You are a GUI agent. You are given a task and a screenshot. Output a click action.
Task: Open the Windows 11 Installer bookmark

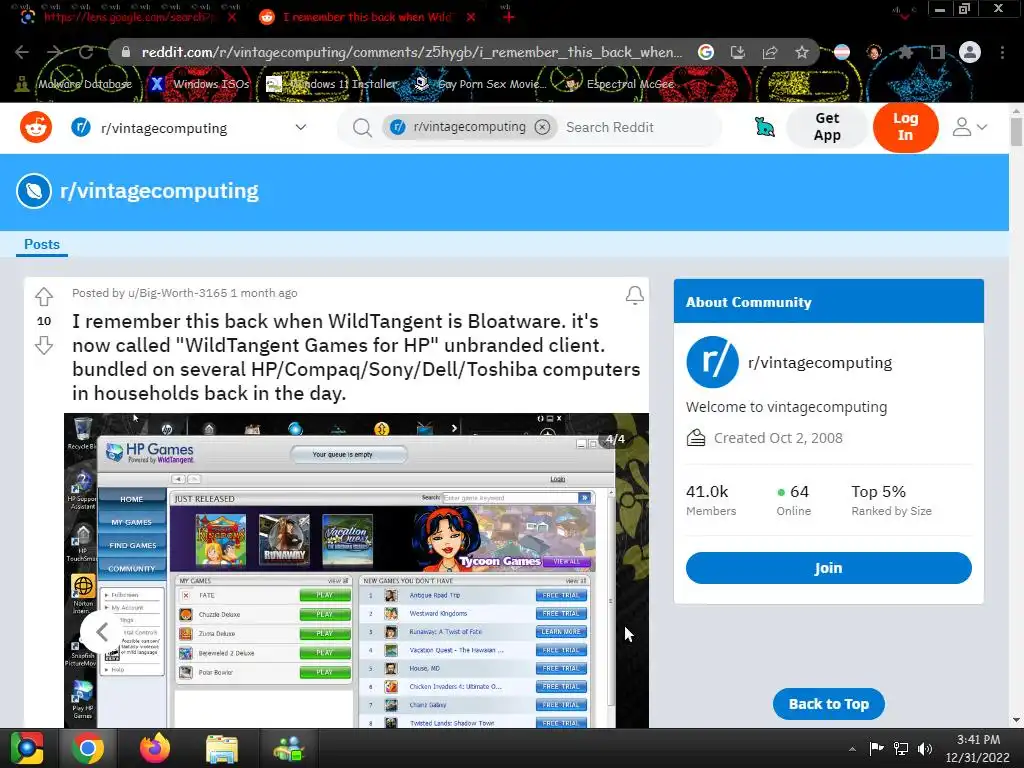(x=332, y=84)
